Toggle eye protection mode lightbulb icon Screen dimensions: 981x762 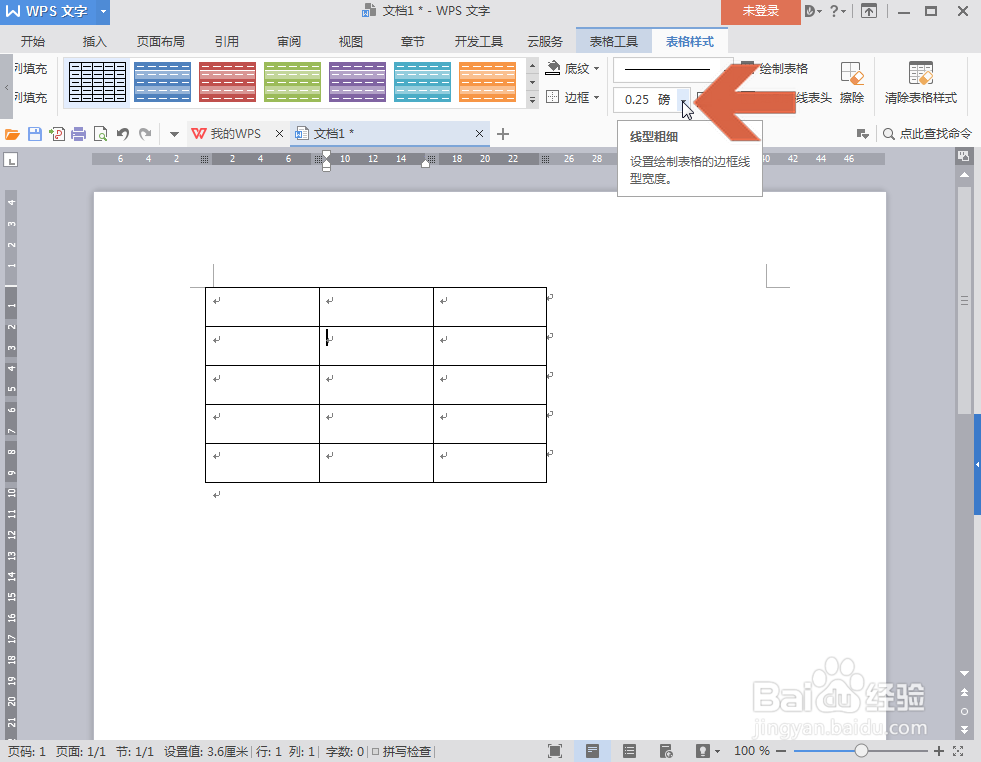coord(702,751)
